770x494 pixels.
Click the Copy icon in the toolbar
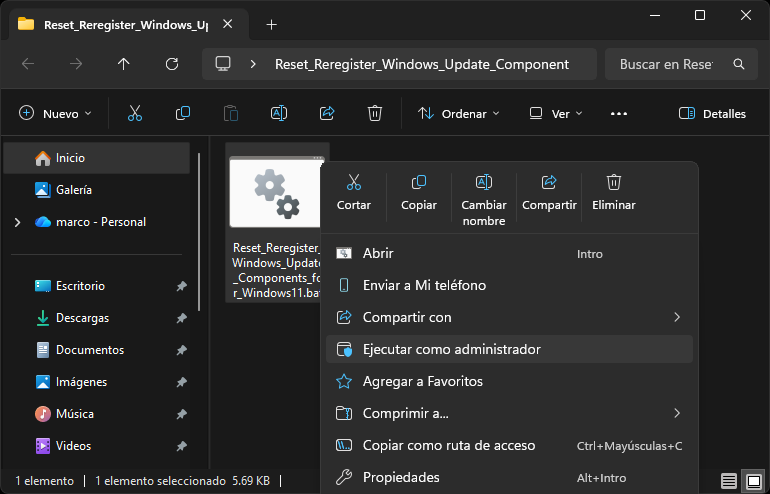pyautogui.click(x=183, y=113)
